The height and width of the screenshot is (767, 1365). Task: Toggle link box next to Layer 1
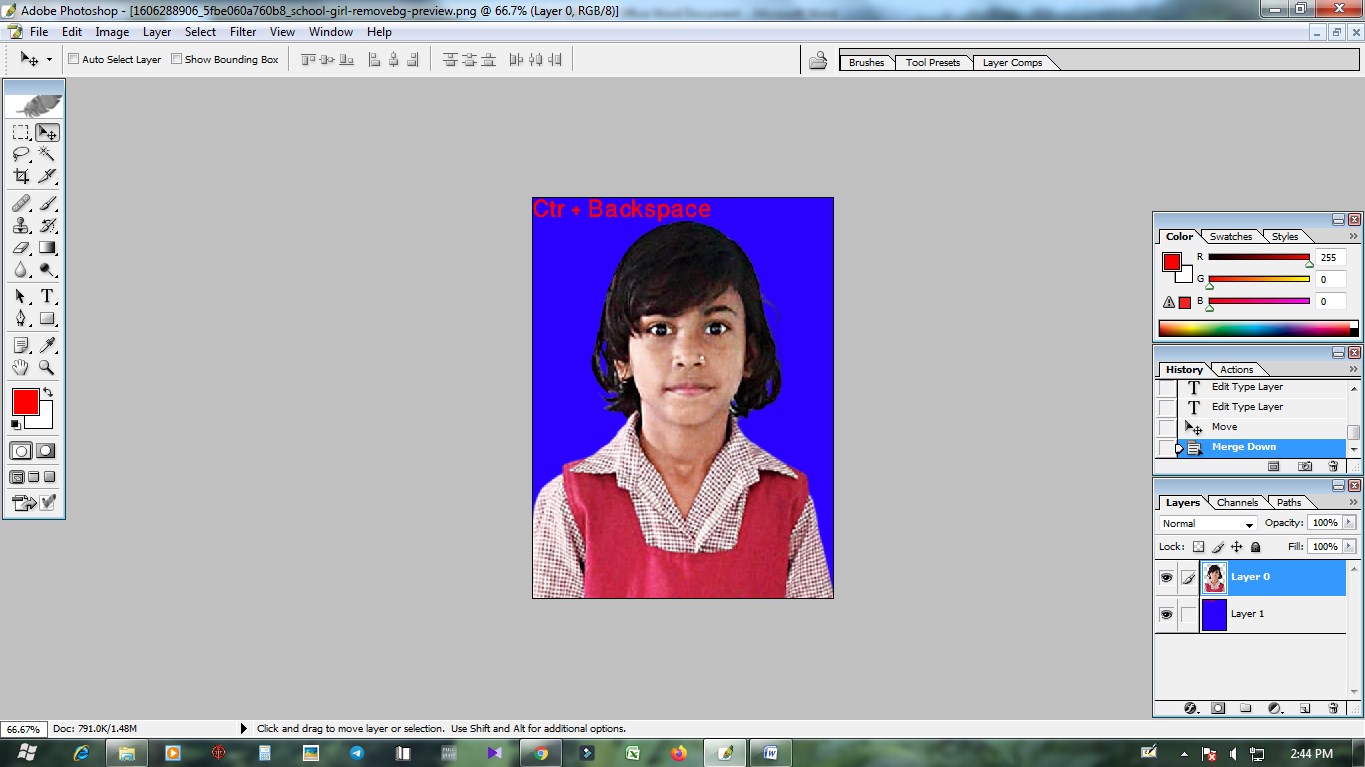click(1188, 614)
